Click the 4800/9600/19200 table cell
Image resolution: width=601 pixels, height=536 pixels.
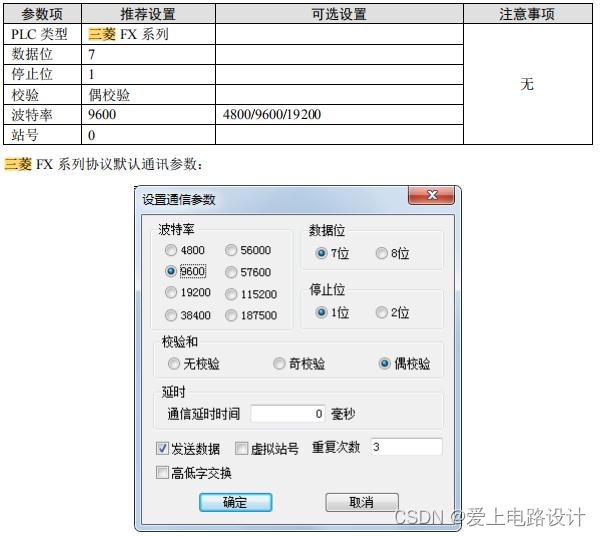point(339,114)
